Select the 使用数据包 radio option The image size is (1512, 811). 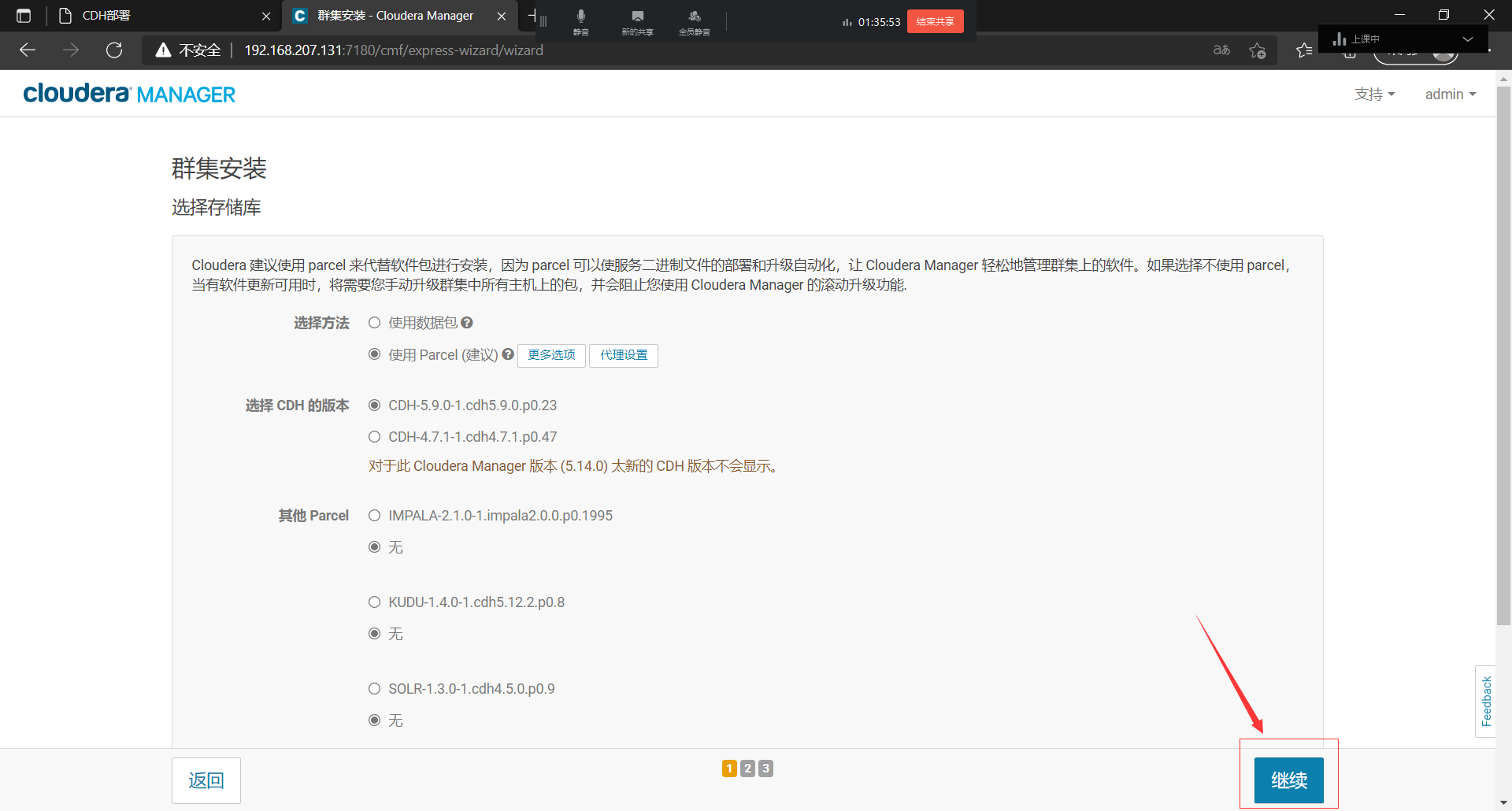[375, 323]
